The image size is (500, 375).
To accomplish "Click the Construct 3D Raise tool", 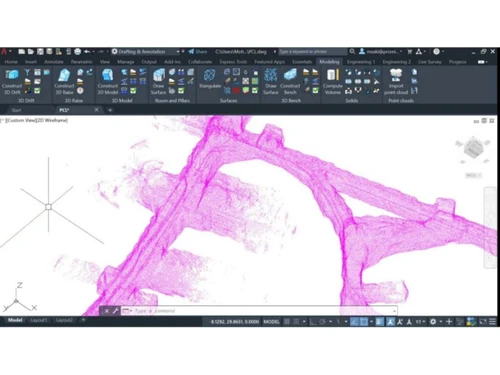I will click(x=64, y=82).
